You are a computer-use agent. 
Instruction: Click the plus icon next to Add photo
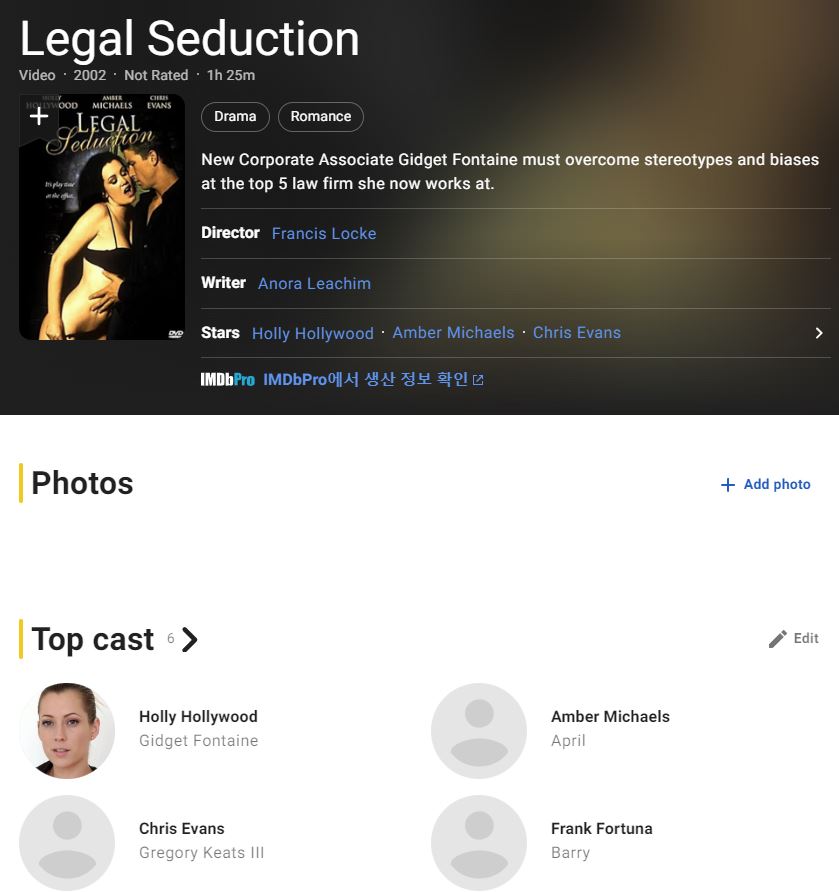click(728, 485)
